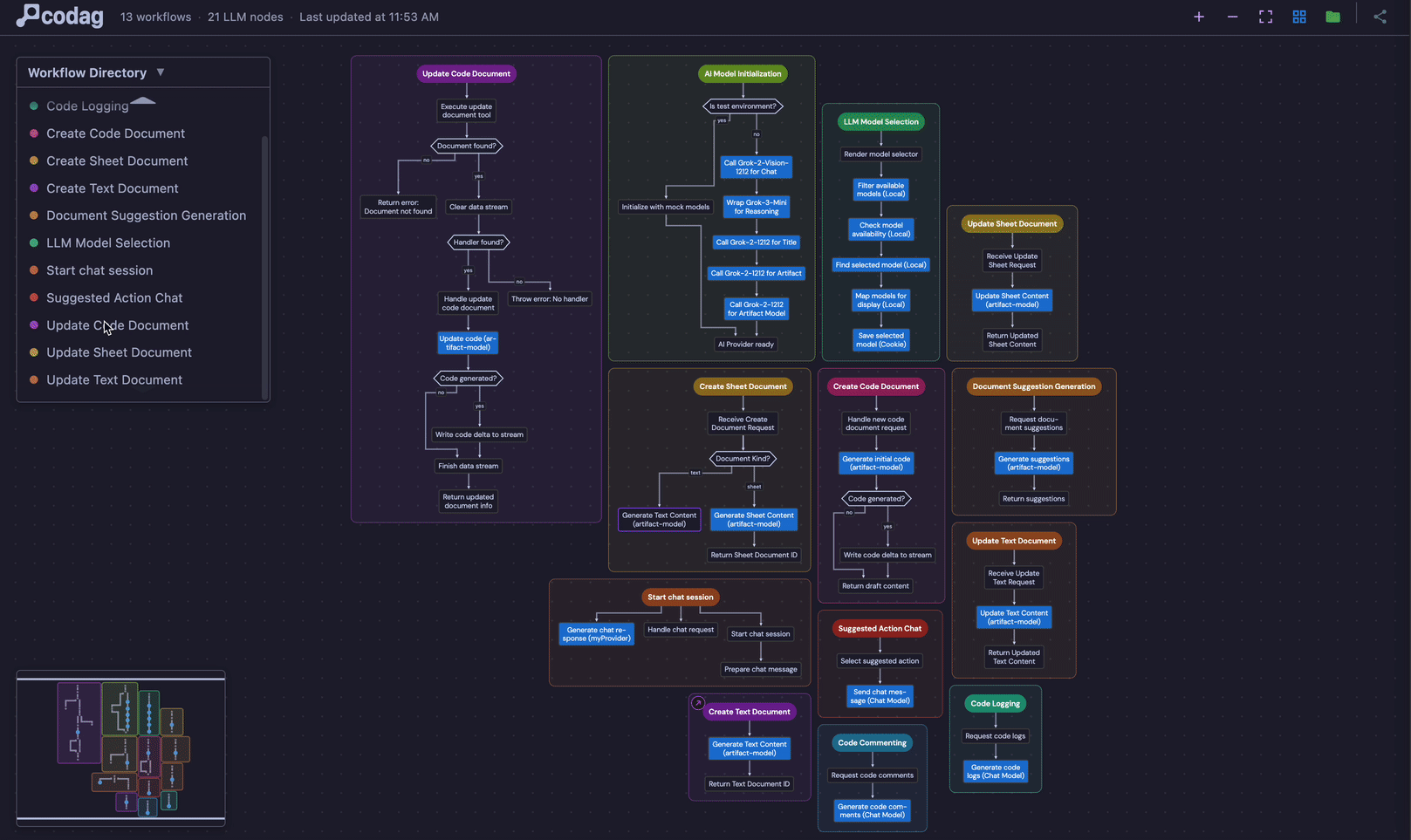Click 'Initialize with mock models' node

[666, 208]
